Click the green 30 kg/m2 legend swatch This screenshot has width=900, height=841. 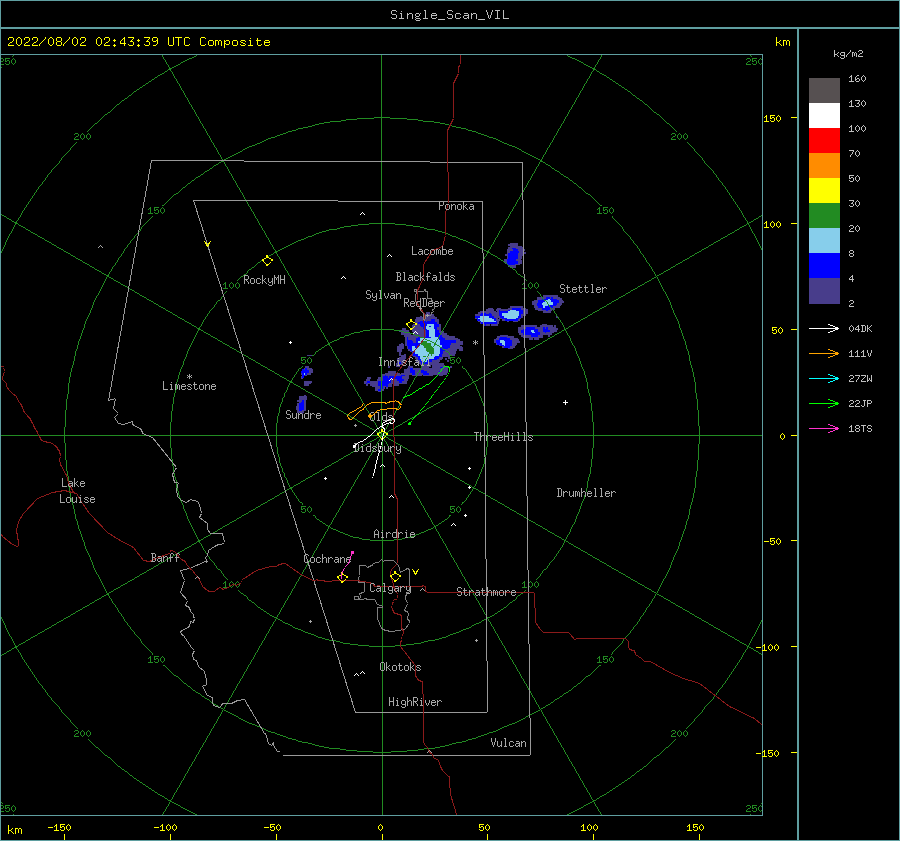pyautogui.click(x=824, y=215)
